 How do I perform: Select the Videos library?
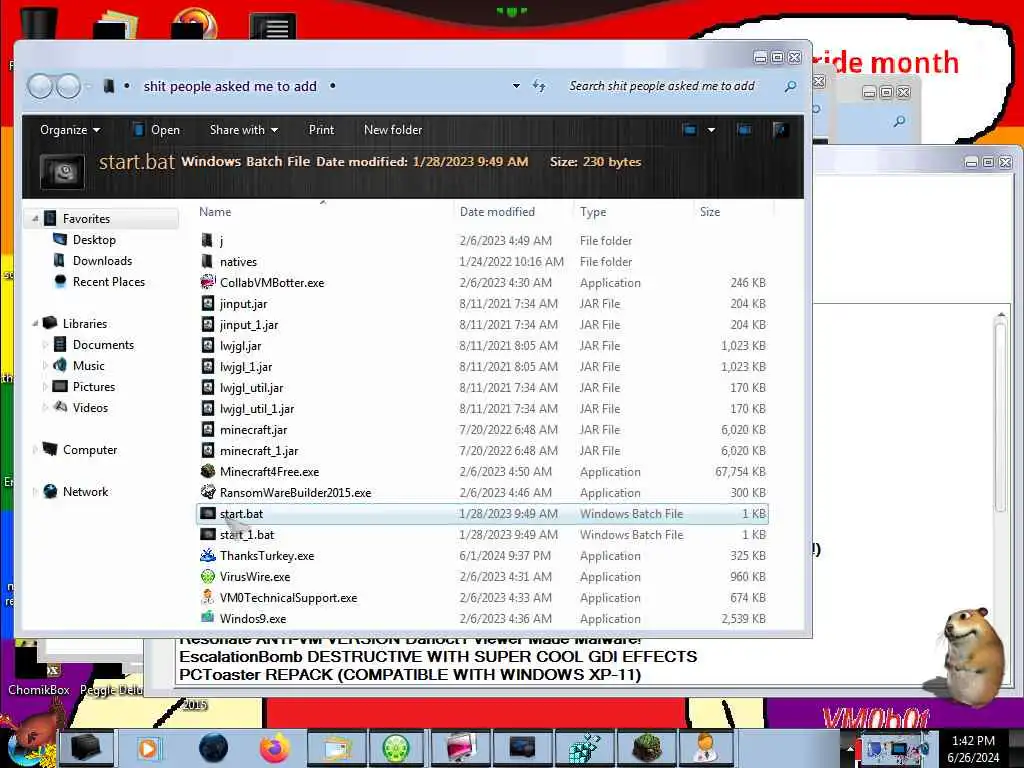[90, 408]
